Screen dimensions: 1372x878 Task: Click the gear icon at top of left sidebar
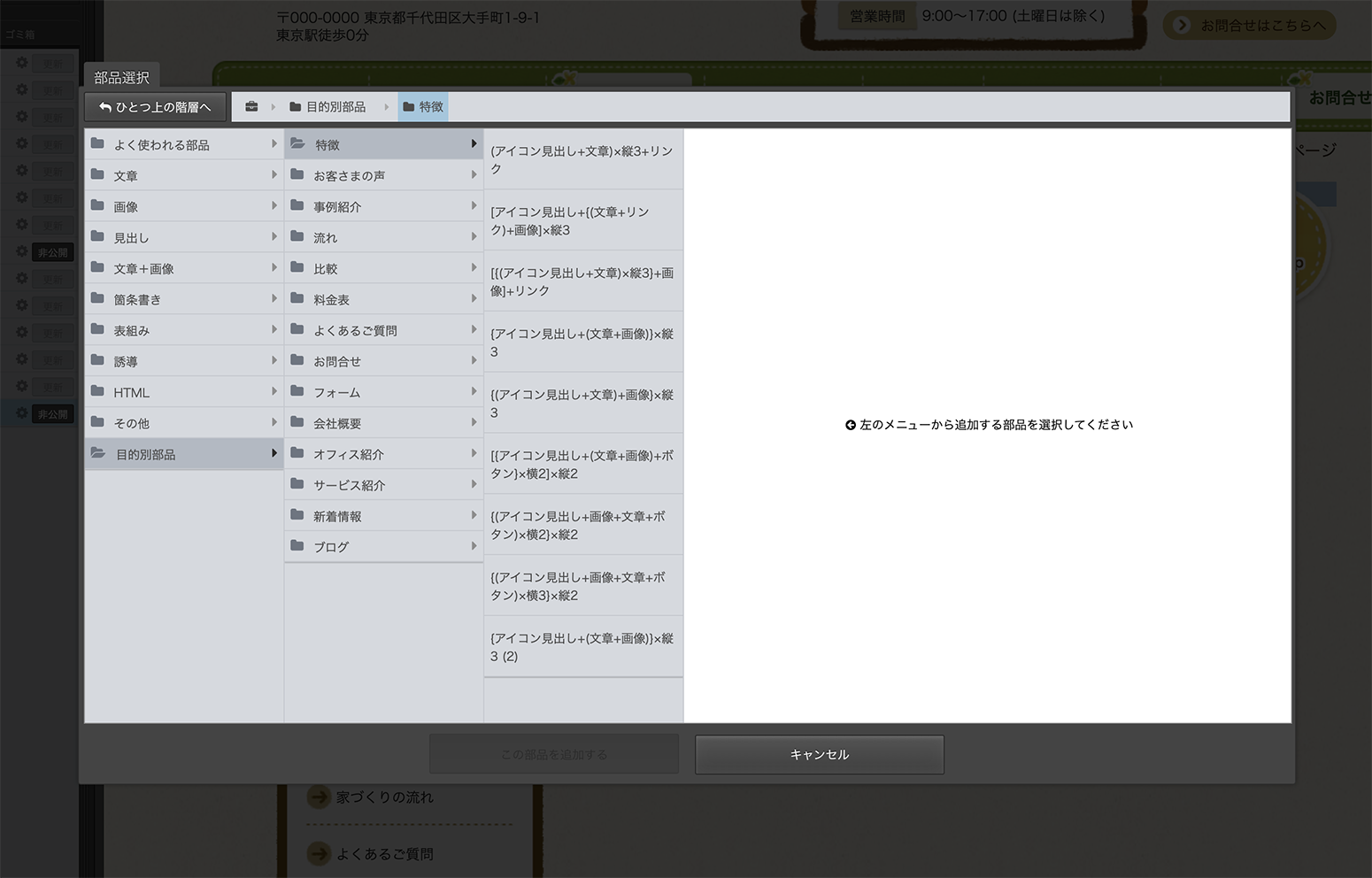tap(22, 63)
